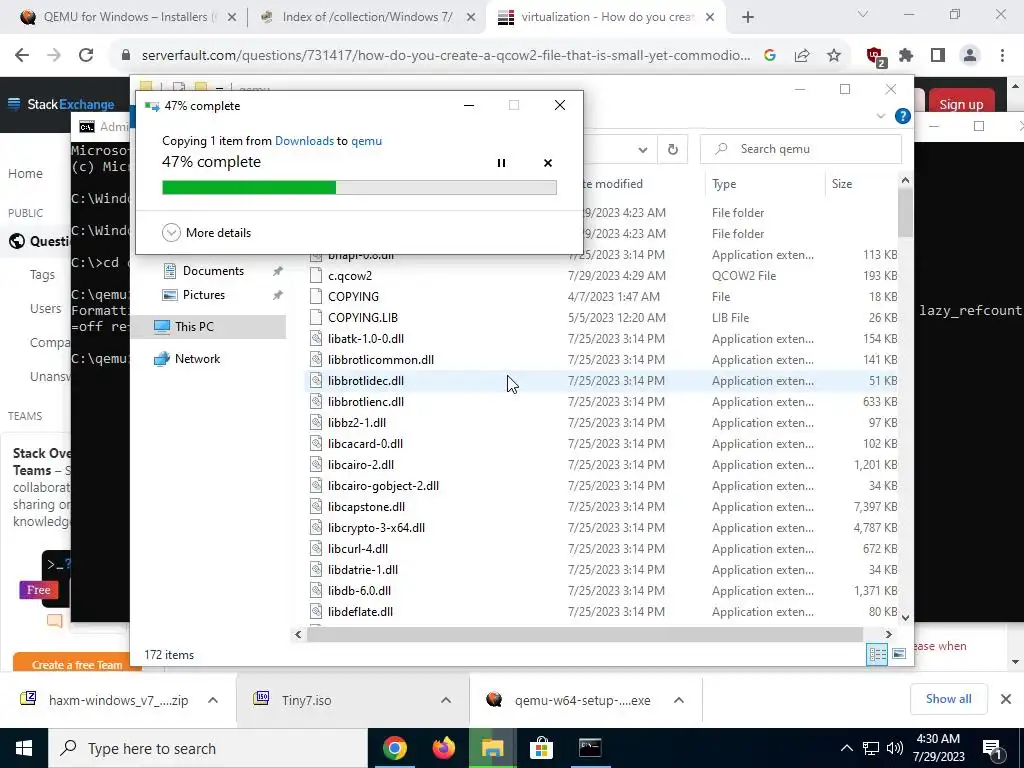Open a new Chrome tab
1024x768 pixels.
pos(748,18)
